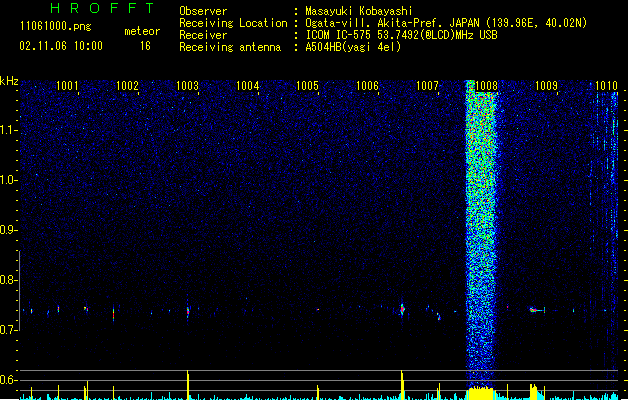629x400 pixels.
Task: Click time marker 1007
Action: tap(427, 86)
